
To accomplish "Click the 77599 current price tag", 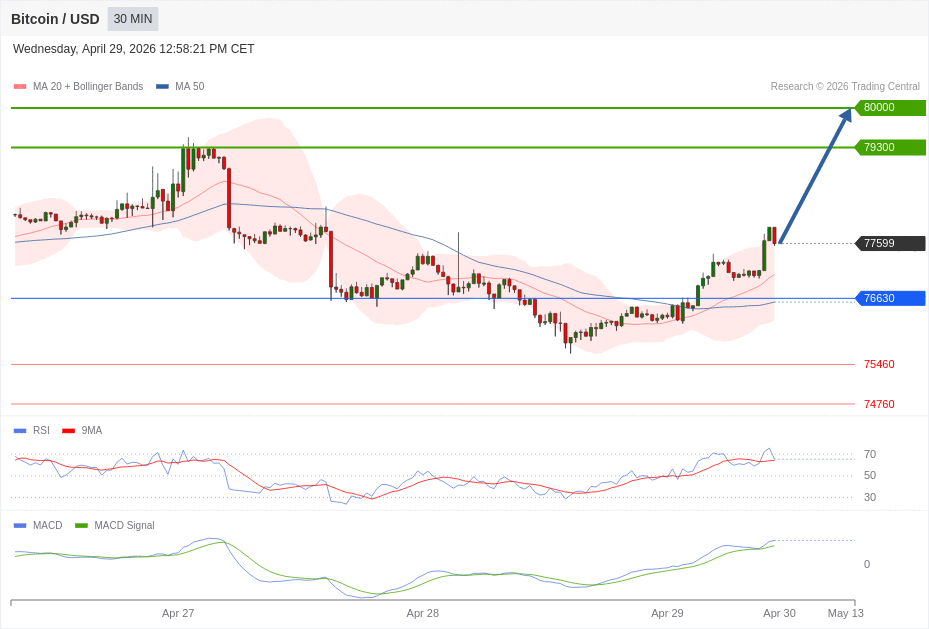I will [x=890, y=243].
